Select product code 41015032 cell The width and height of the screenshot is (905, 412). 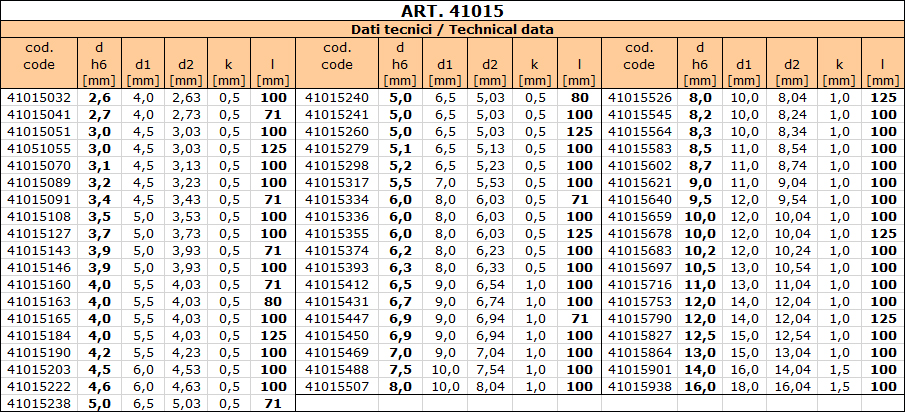(x=39, y=98)
